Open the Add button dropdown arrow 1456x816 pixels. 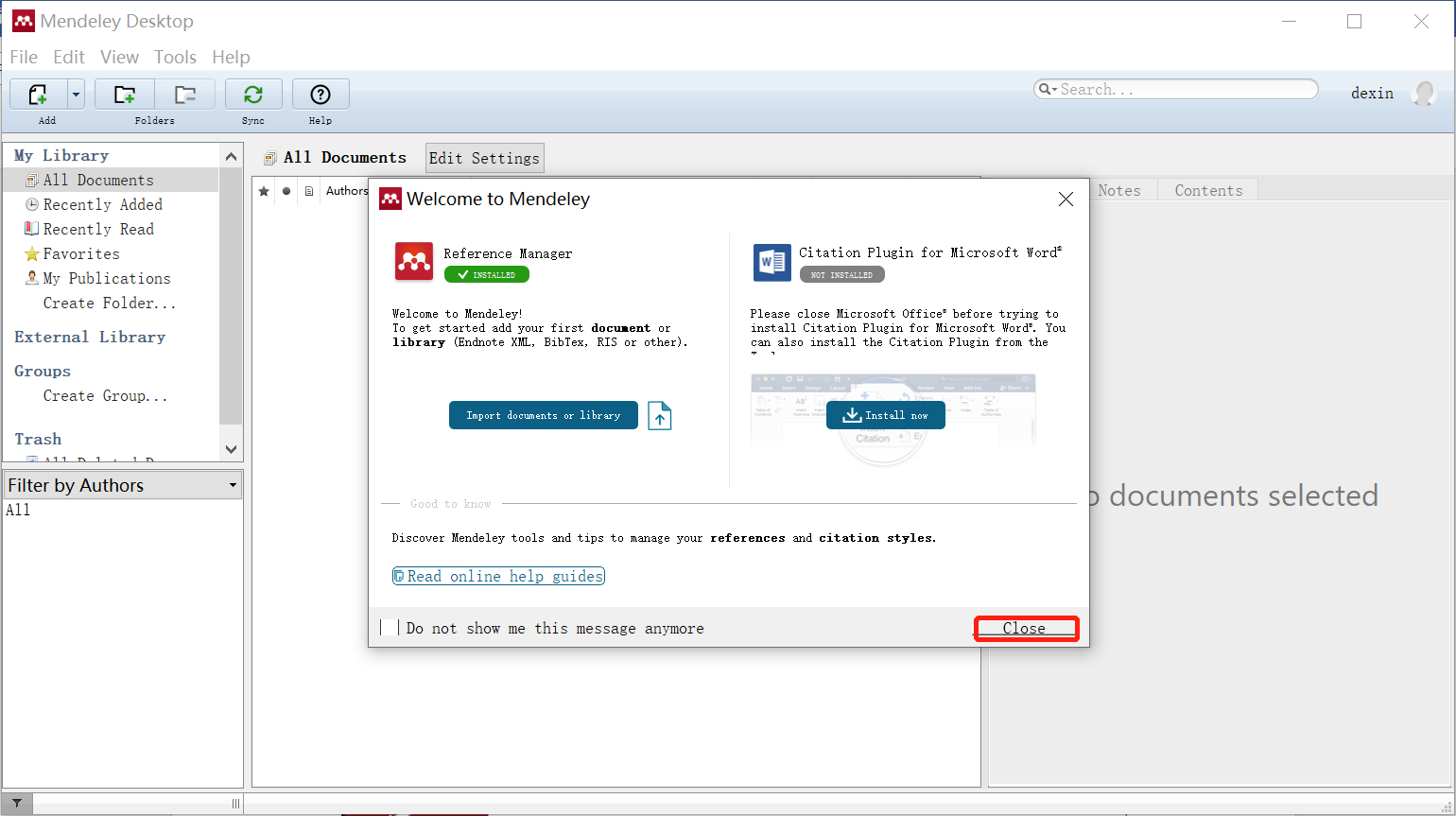point(77,95)
